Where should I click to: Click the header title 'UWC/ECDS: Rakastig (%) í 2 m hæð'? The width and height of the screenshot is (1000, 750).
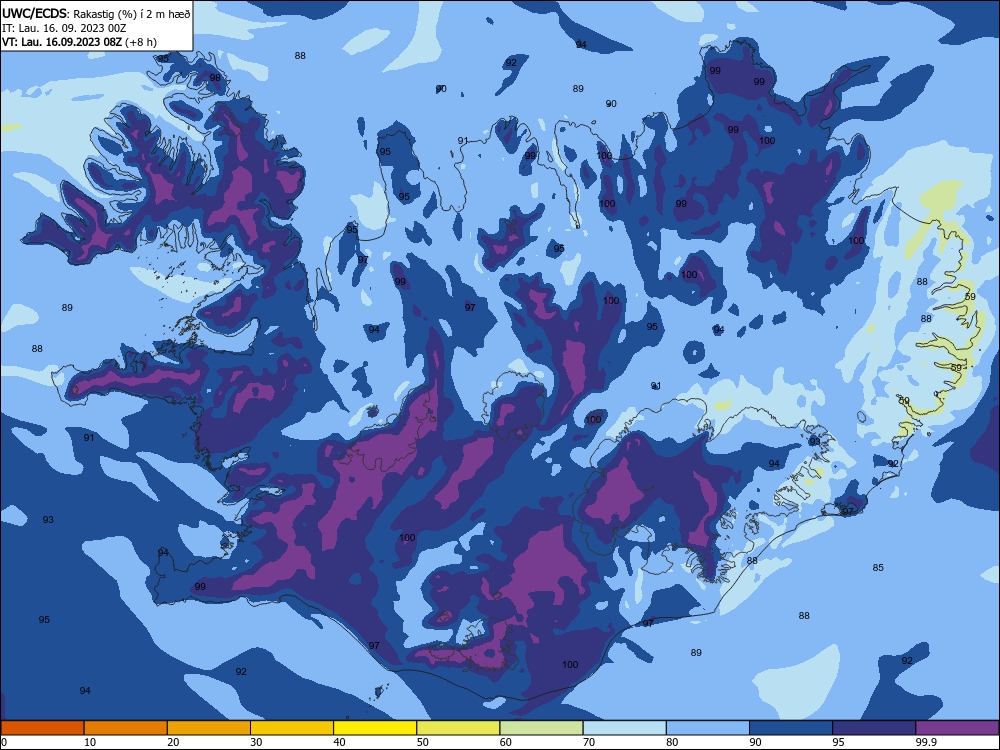[96, 14]
